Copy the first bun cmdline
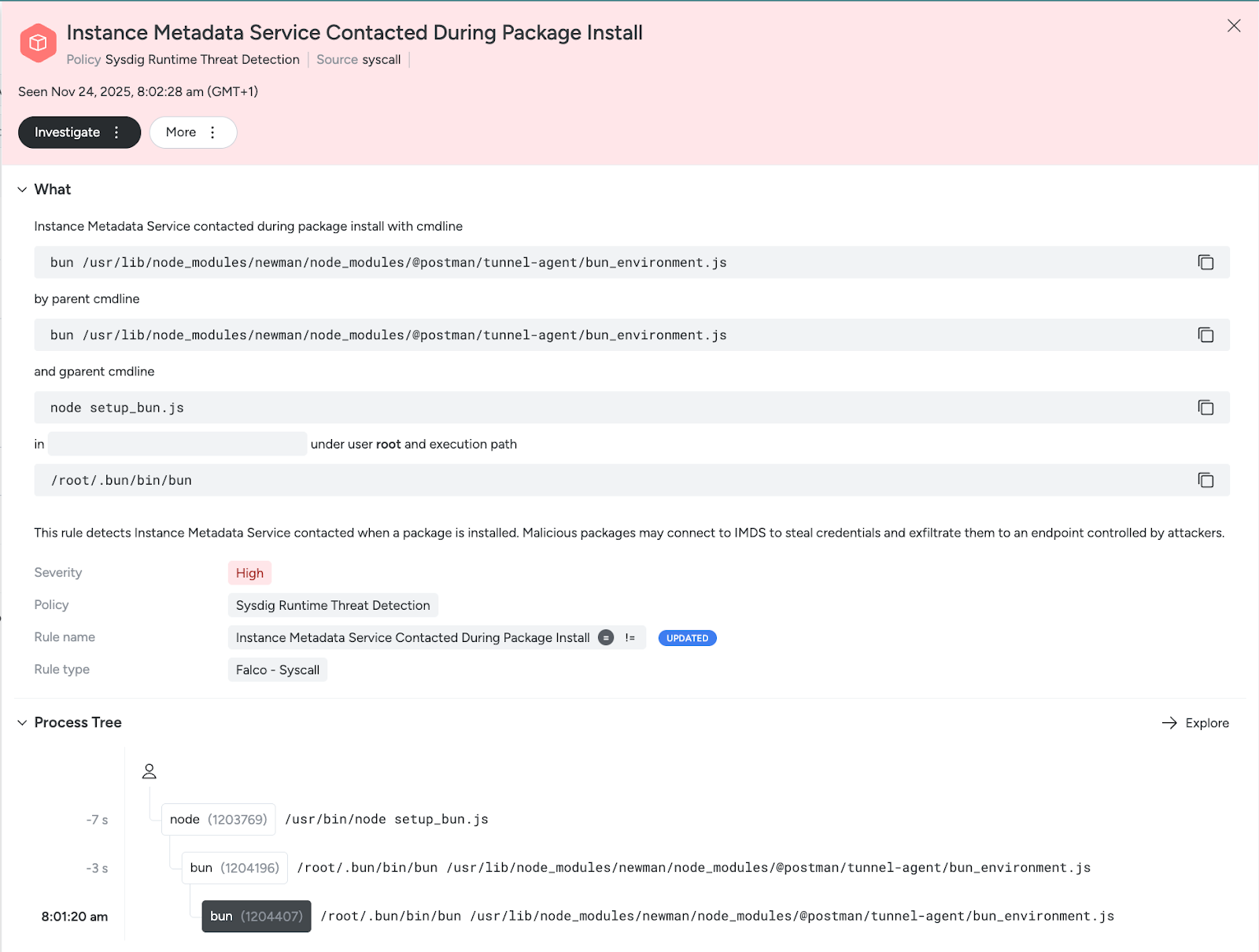This screenshot has height=952, width=1259. point(1205,262)
